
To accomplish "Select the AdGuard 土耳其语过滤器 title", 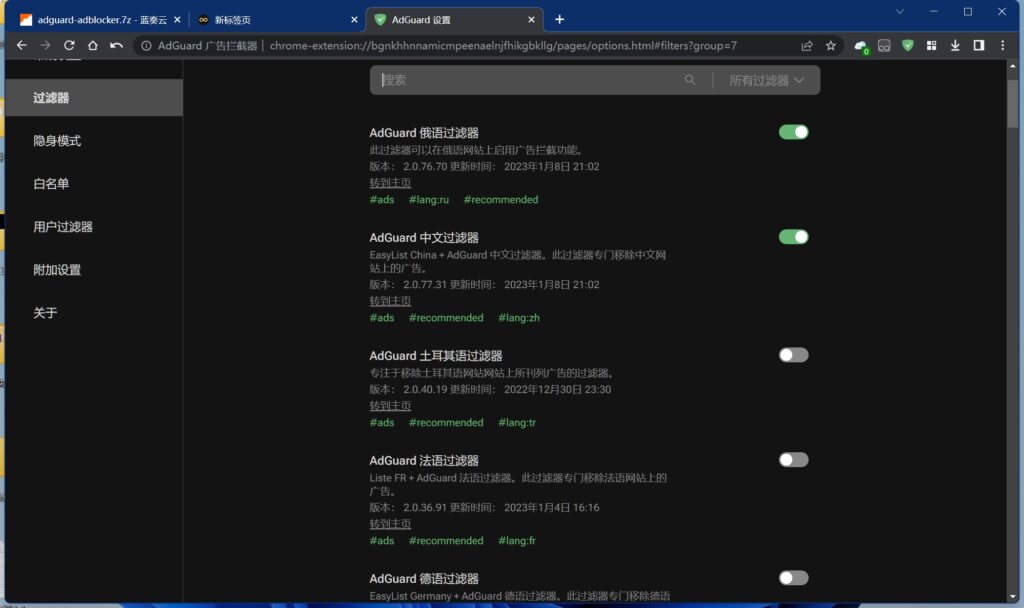I will pos(436,356).
